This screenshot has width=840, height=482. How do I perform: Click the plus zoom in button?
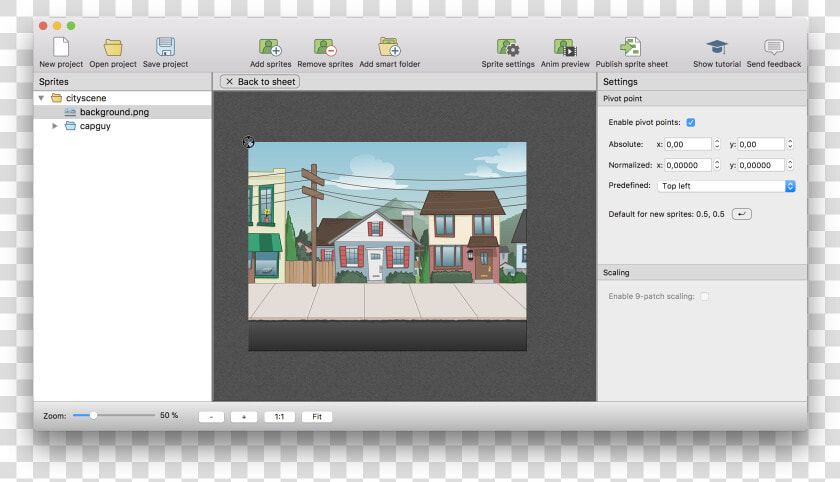click(244, 417)
